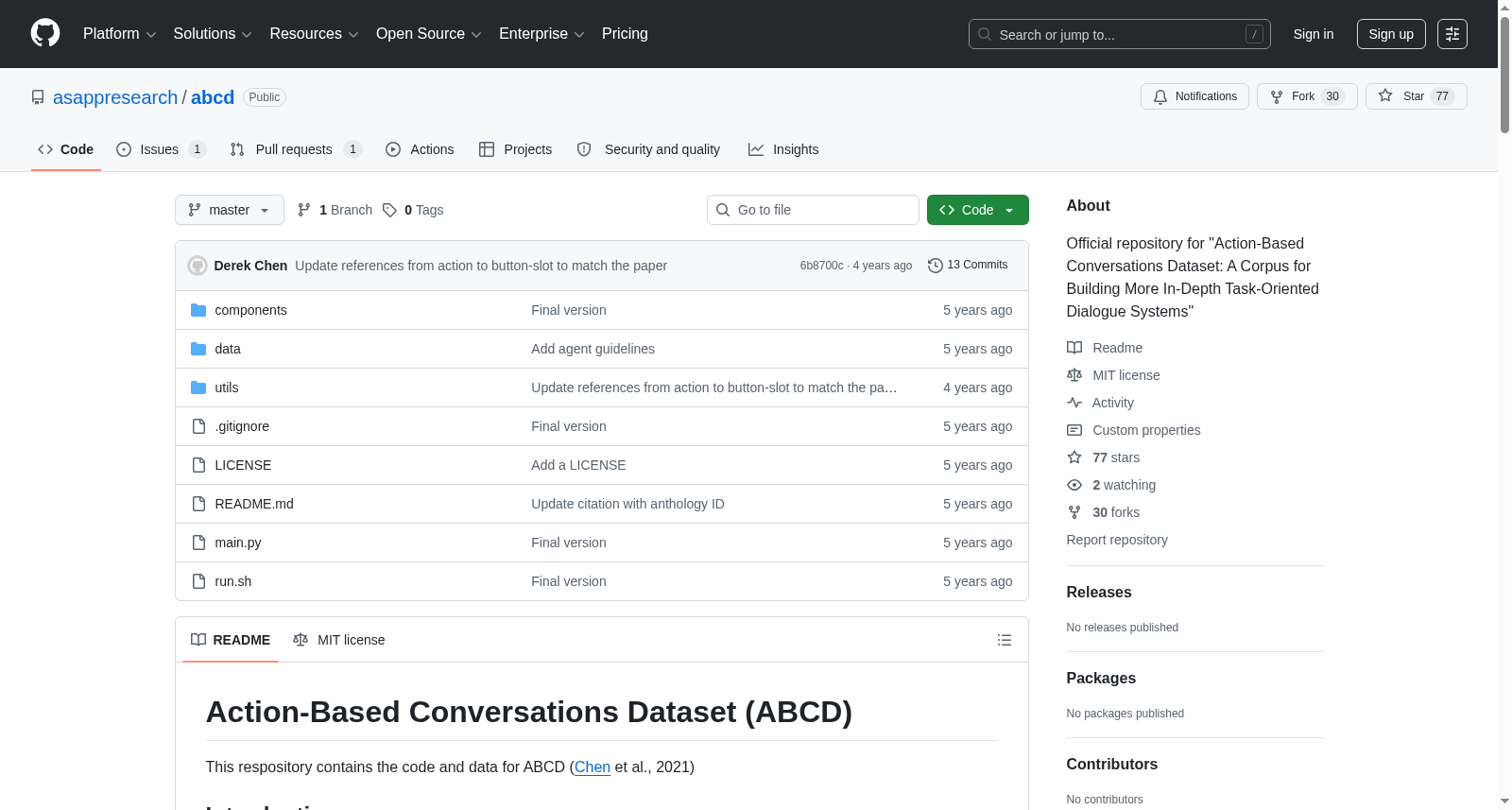Viewport: 1512px width, 810px height.
Task: Click the tag icon beside 0 Tags
Action: click(389, 210)
